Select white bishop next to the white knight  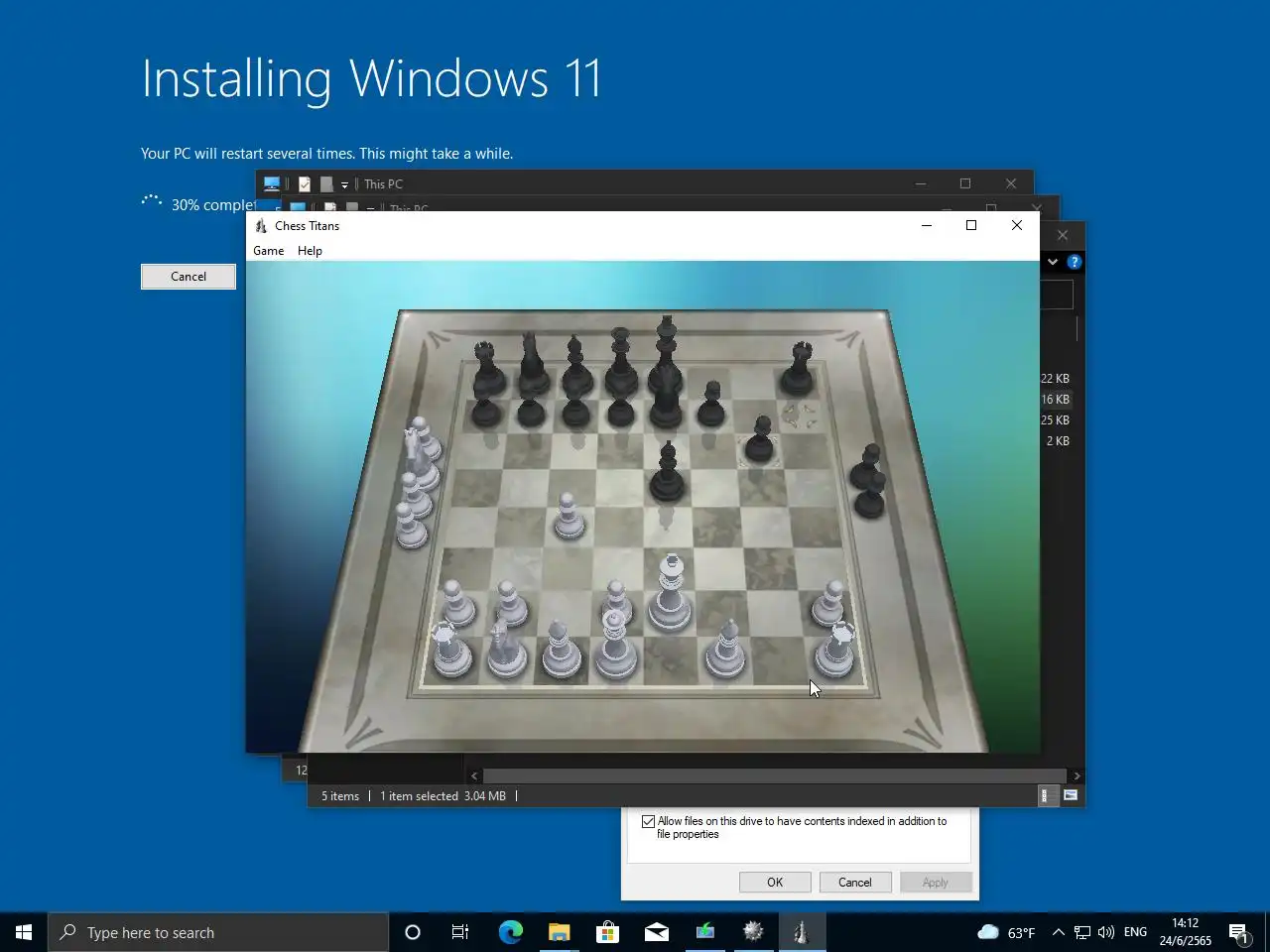(x=561, y=650)
